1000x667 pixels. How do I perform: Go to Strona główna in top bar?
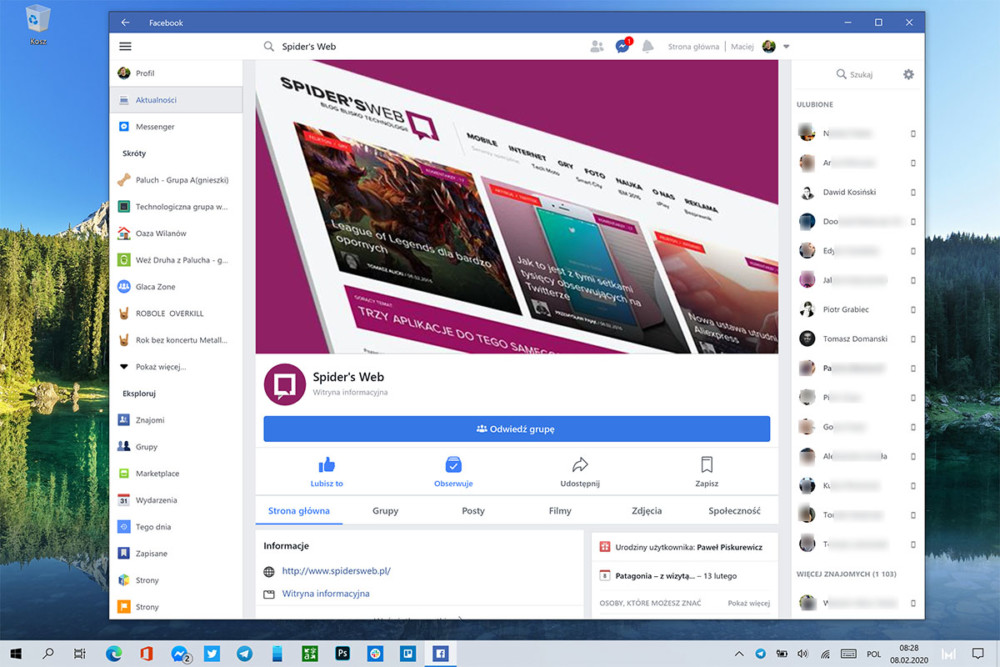(x=693, y=47)
